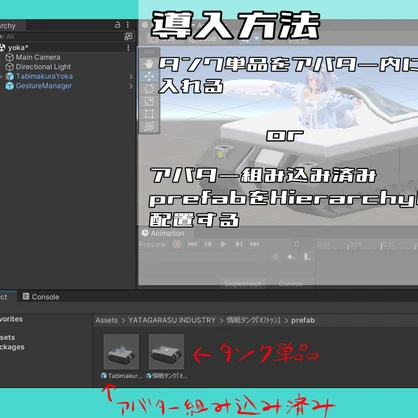Select Packages in Project sidebar
The width and height of the screenshot is (418, 418).
[12, 347]
